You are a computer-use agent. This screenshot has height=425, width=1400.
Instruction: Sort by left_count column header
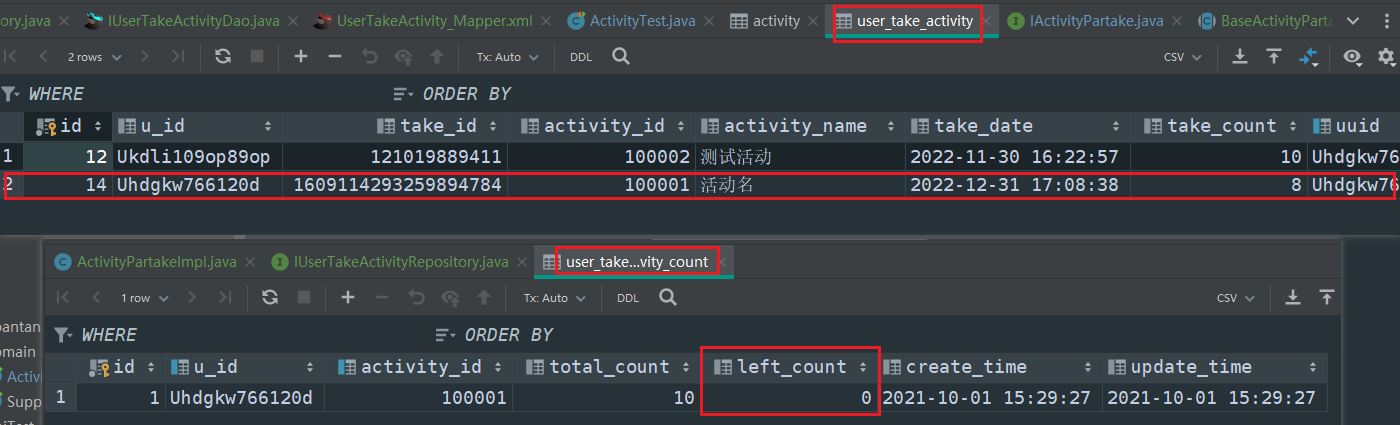click(789, 367)
